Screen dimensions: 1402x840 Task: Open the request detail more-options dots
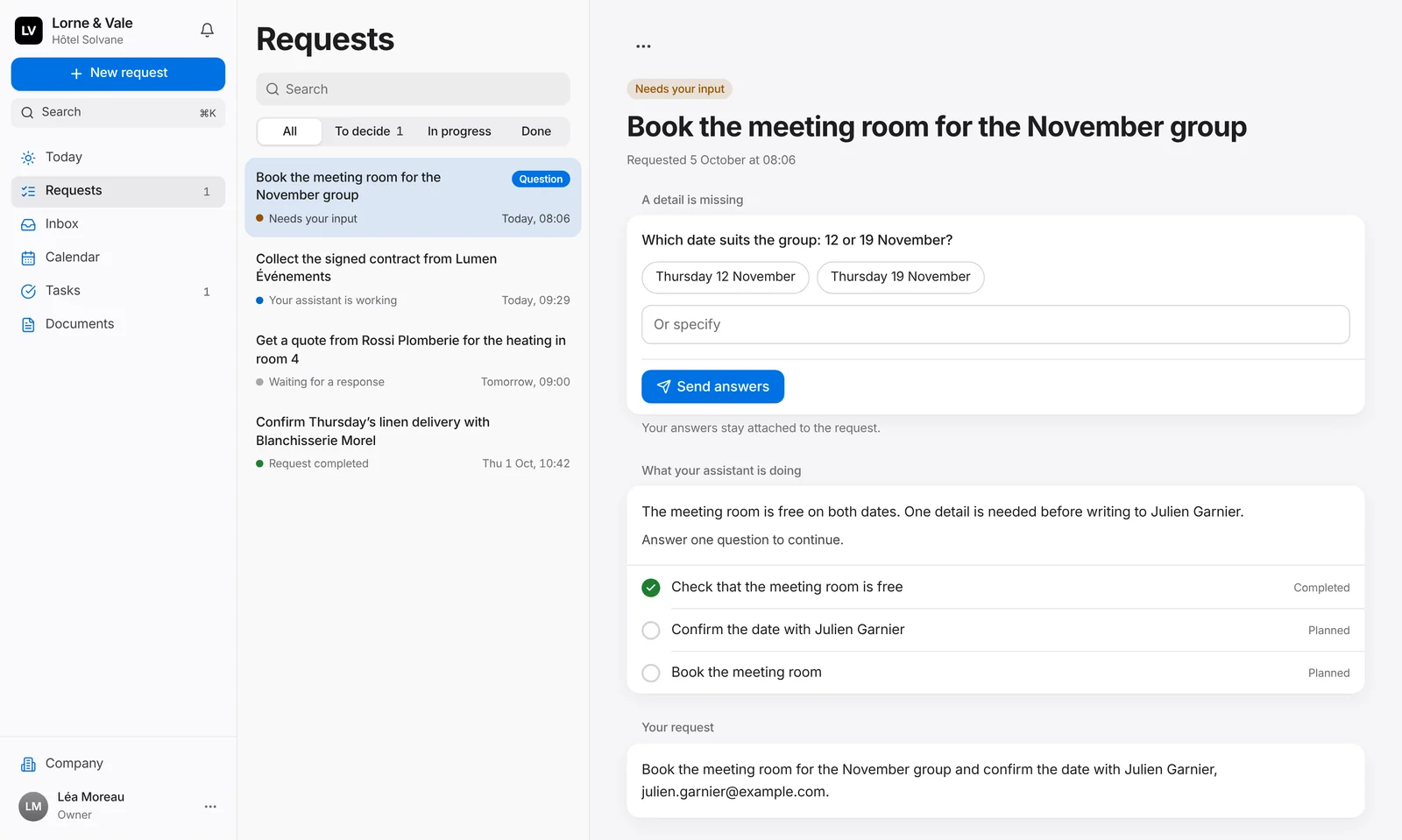[x=643, y=46]
